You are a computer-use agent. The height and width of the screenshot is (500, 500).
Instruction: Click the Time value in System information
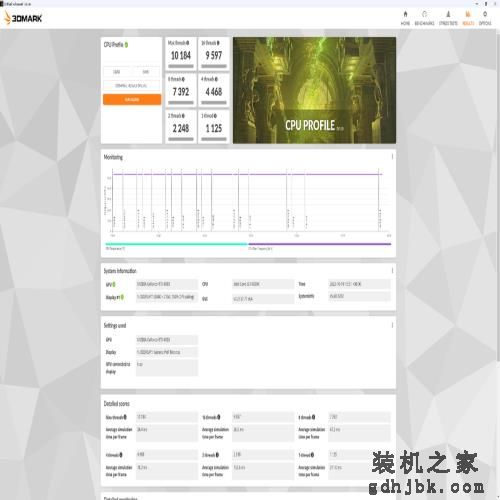pos(359,284)
